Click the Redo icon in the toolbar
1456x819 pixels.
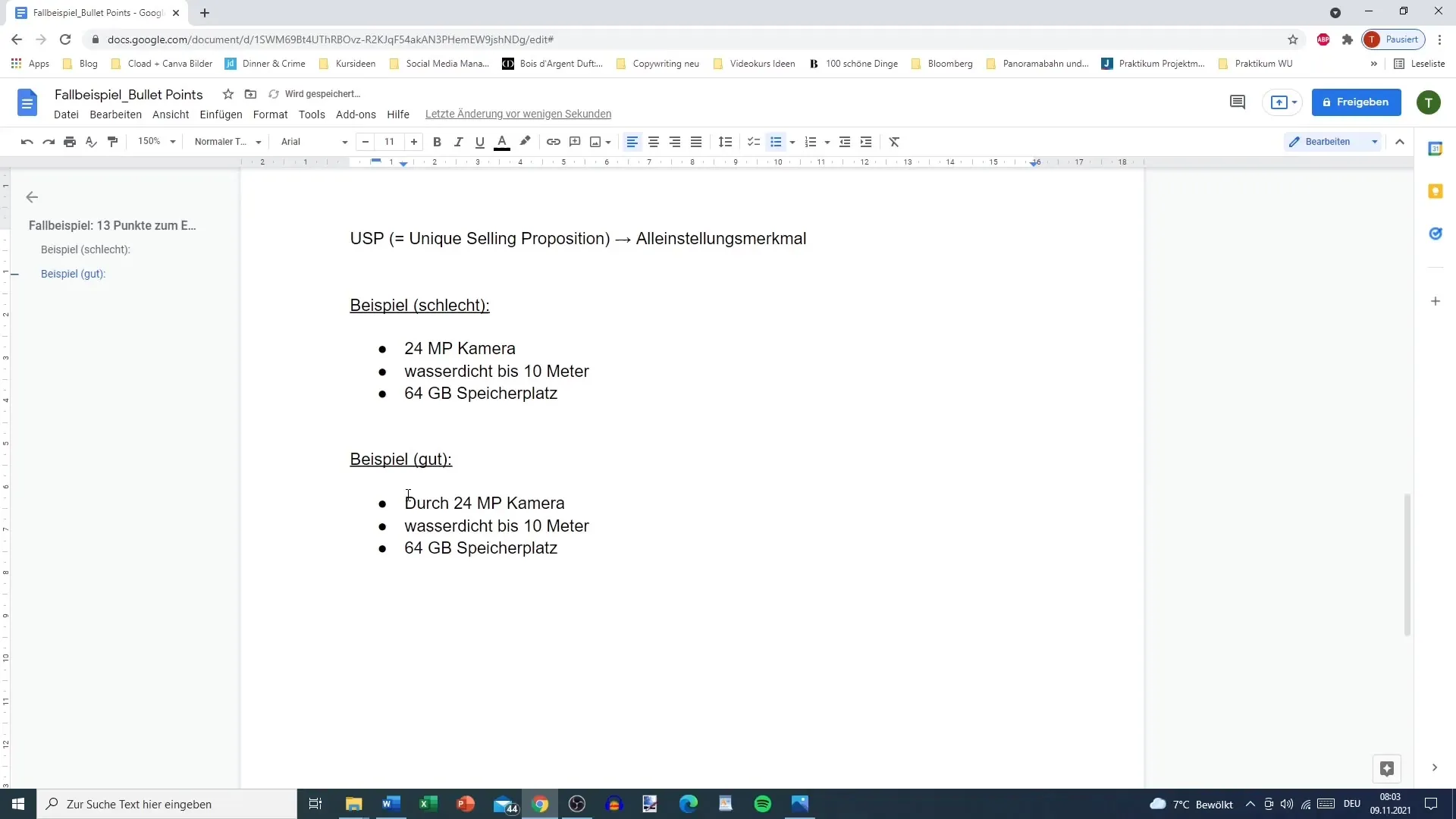[x=49, y=142]
